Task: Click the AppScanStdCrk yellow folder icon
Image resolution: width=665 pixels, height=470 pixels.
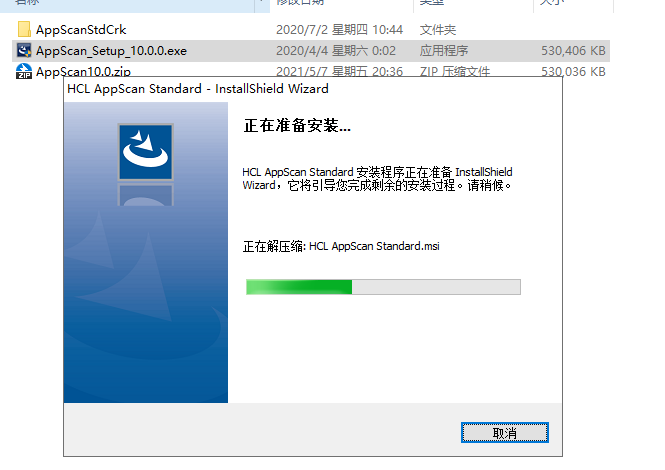Action: 24,29
